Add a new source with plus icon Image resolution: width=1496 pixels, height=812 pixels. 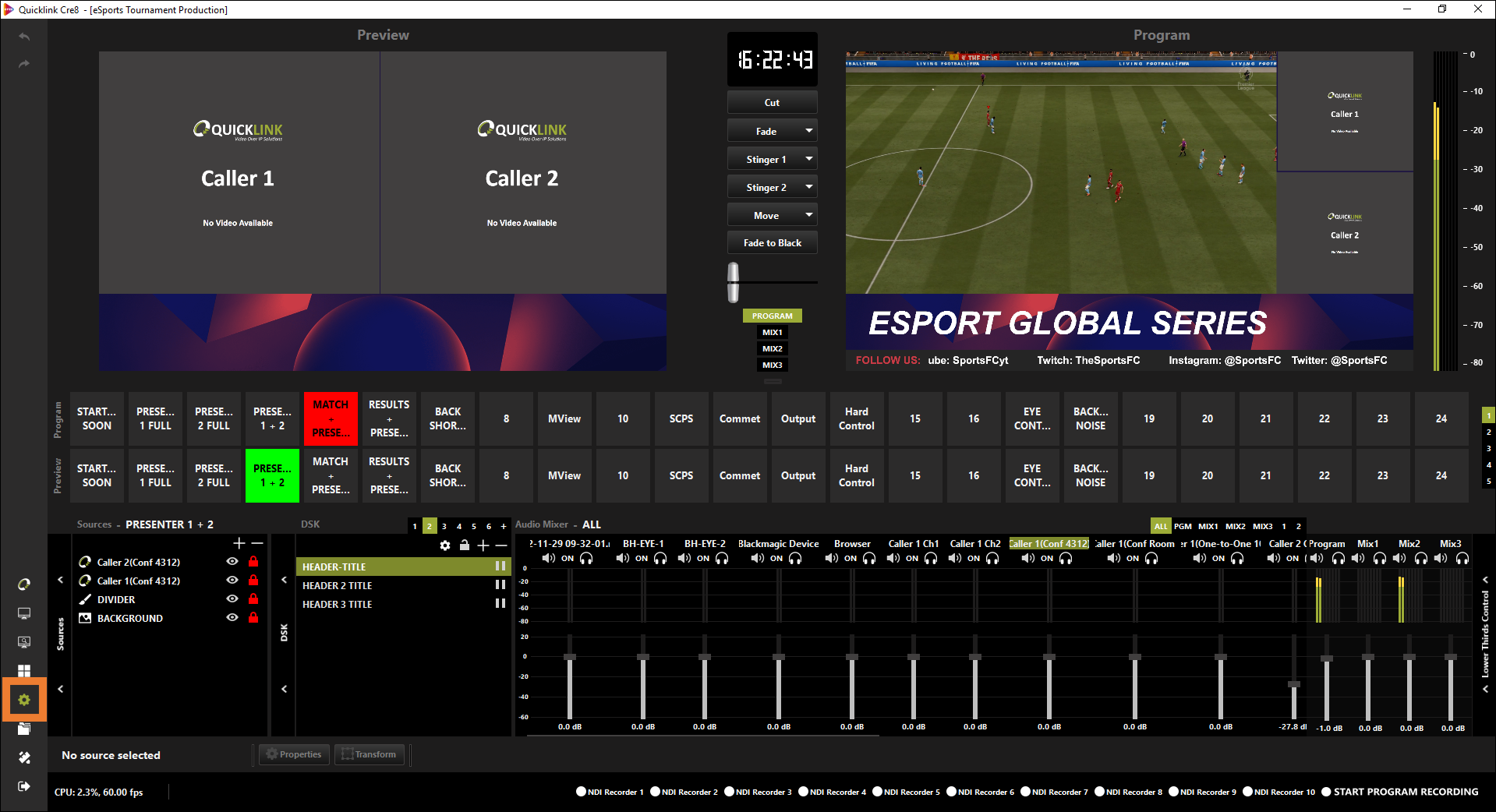point(239,543)
